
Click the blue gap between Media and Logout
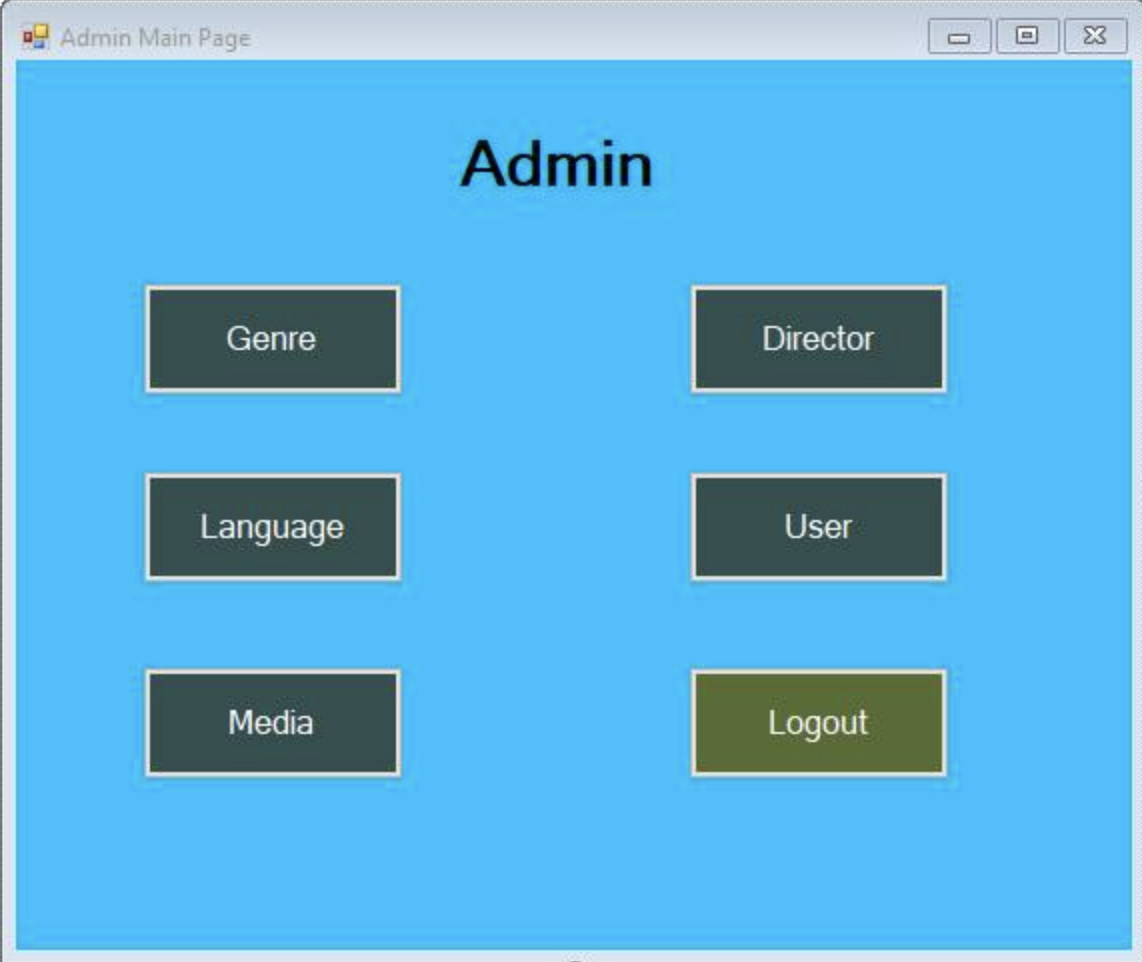[545, 723]
